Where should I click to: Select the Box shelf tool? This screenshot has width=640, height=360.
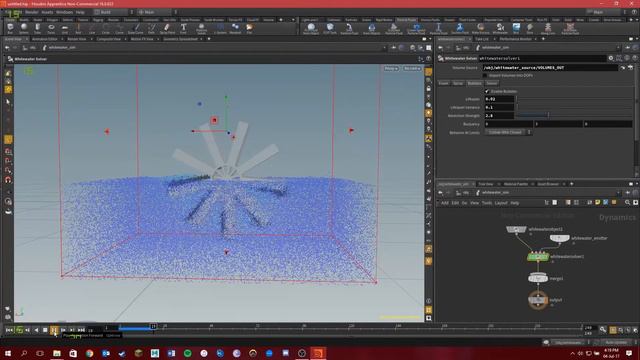[x=10, y=28]
